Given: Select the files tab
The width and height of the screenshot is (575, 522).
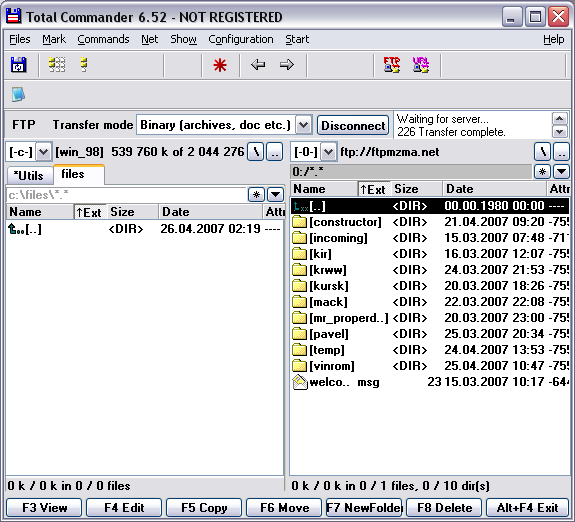Looking at the screenshot, I should [x=79, y=174].
